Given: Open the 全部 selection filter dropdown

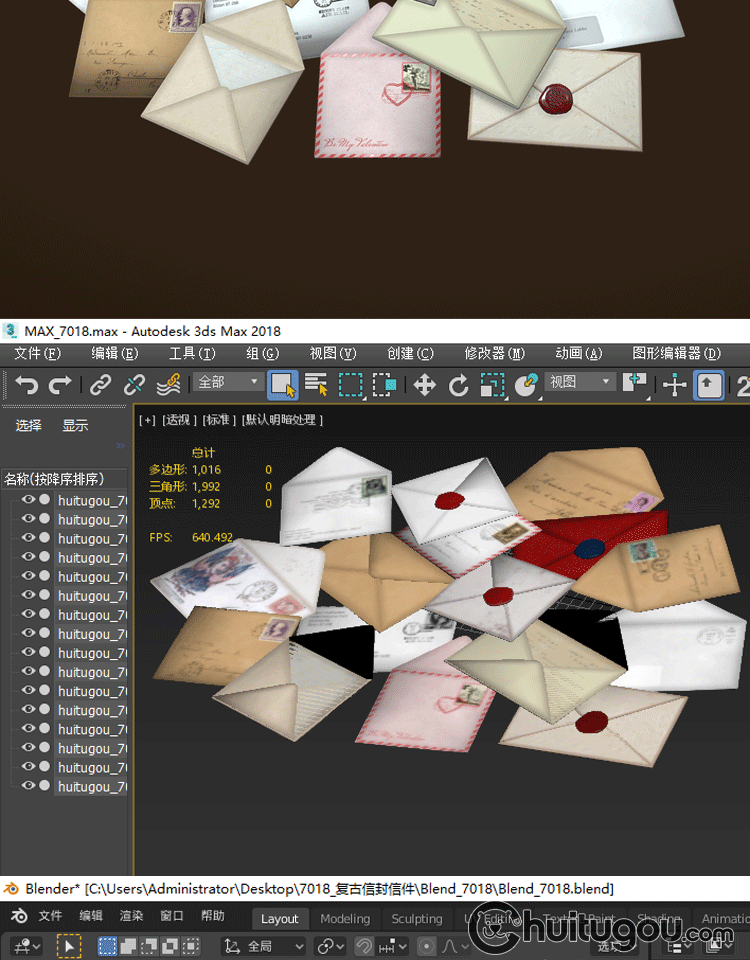Looking at the screenshot, I should pos(229,382).
